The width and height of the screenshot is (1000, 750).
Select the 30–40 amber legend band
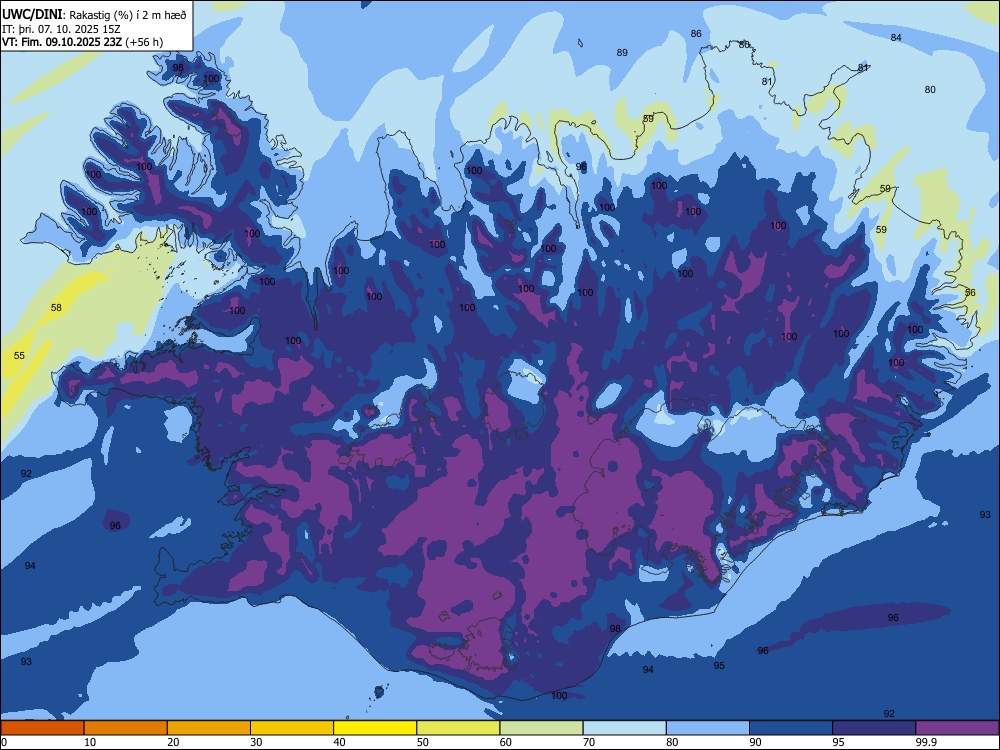click(292, 728)
